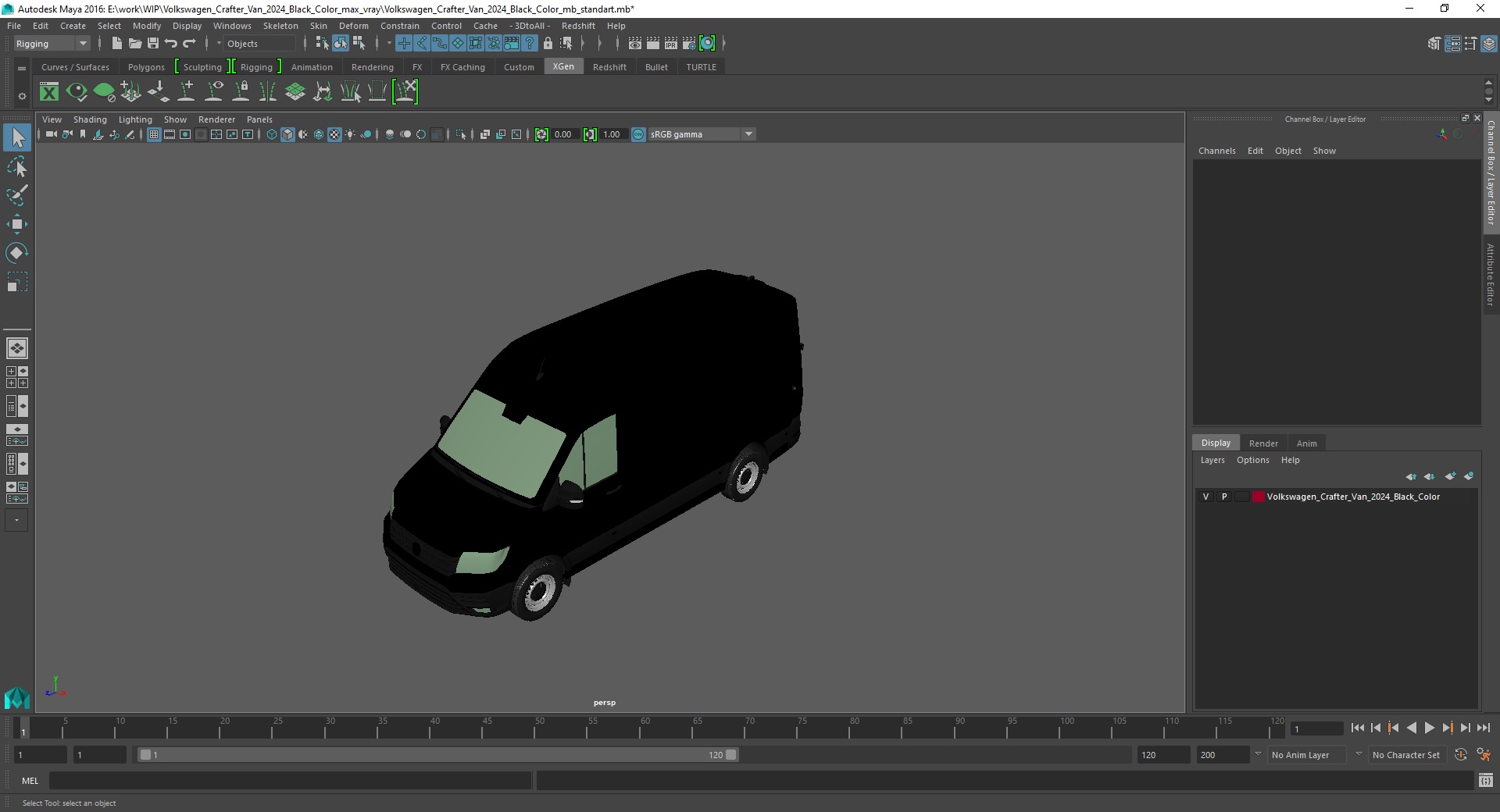Open the shelf tabs menu icon
The image size is (1500, 812).
[22, 68]
